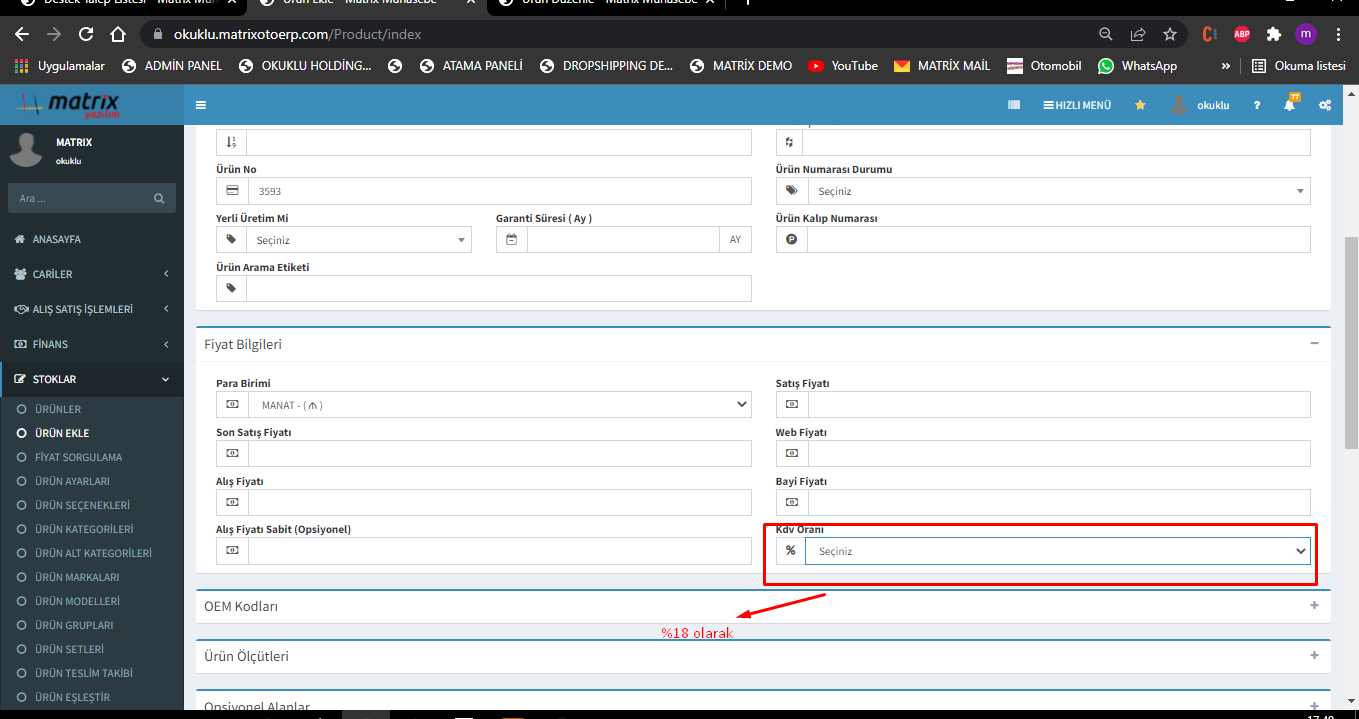Expand the OEM Kodları section
This screenshot has height=719, width=1359.
coord(1314,606)
